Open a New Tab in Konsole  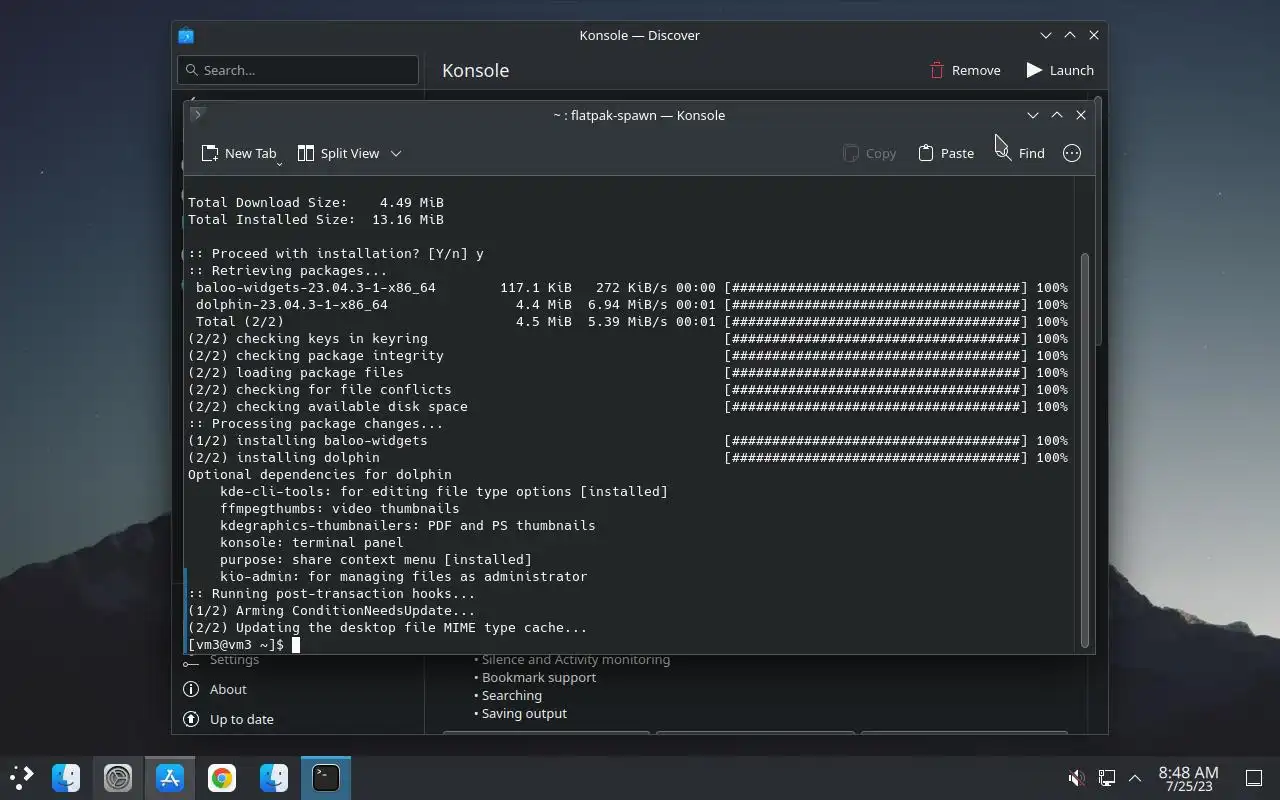239,153
